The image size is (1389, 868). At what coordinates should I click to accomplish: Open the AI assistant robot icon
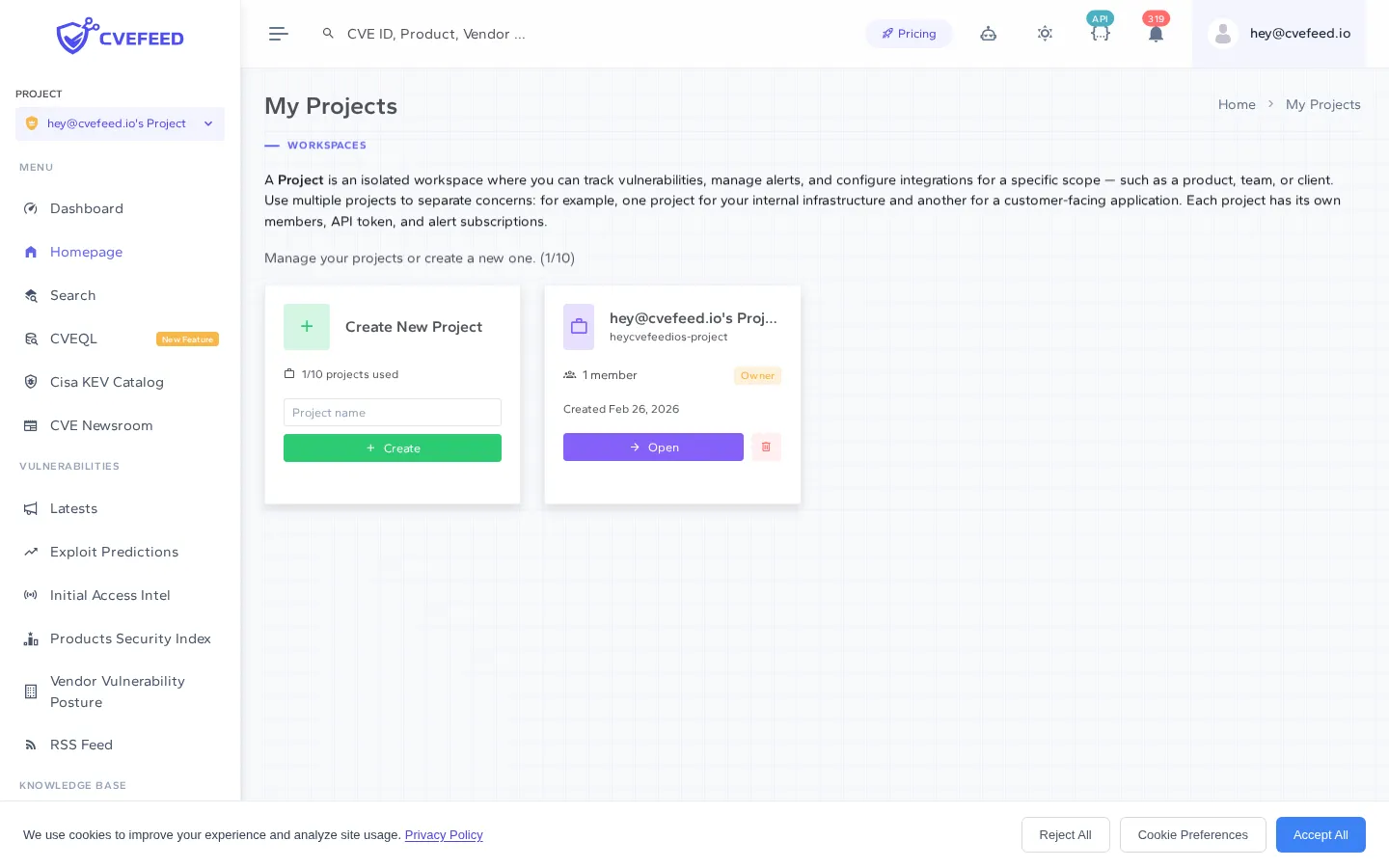coord(989,34)
